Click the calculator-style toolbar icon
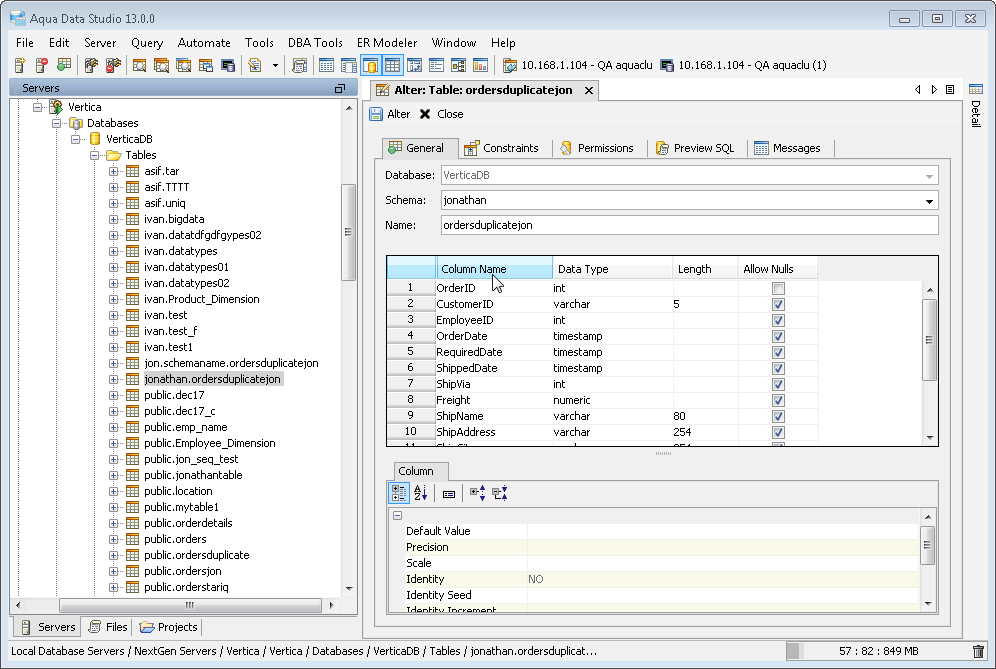Screen dimensions: 996x669 click(x=299, y=65)
